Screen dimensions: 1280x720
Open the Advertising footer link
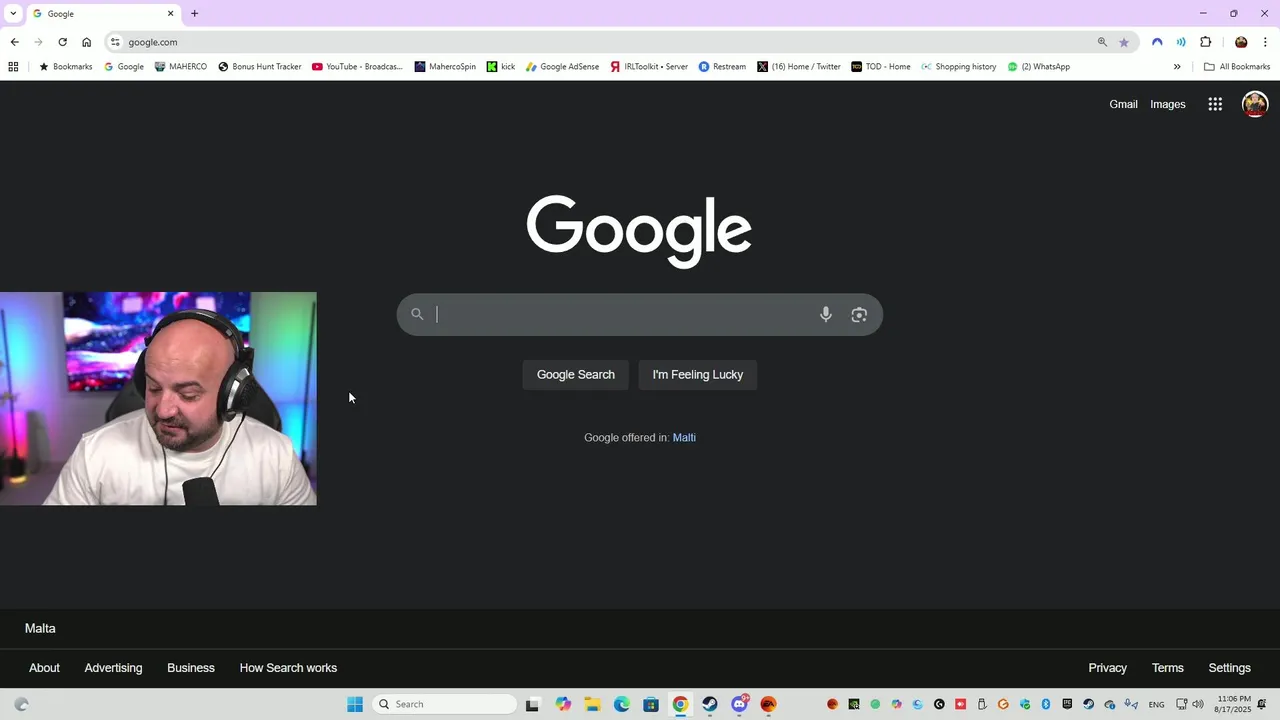pos(113,668)
